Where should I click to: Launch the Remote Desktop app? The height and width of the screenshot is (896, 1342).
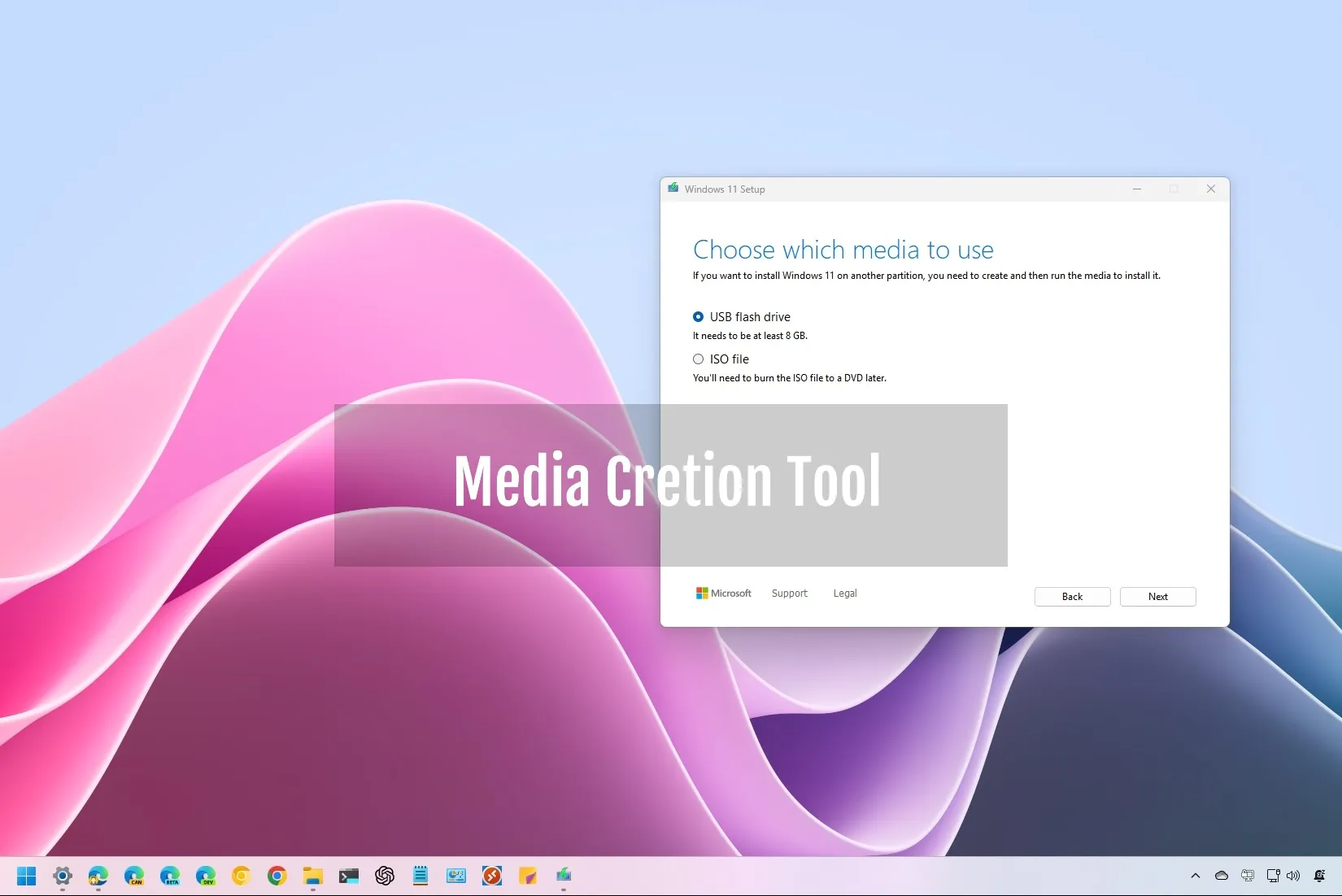tap(491, 876)
